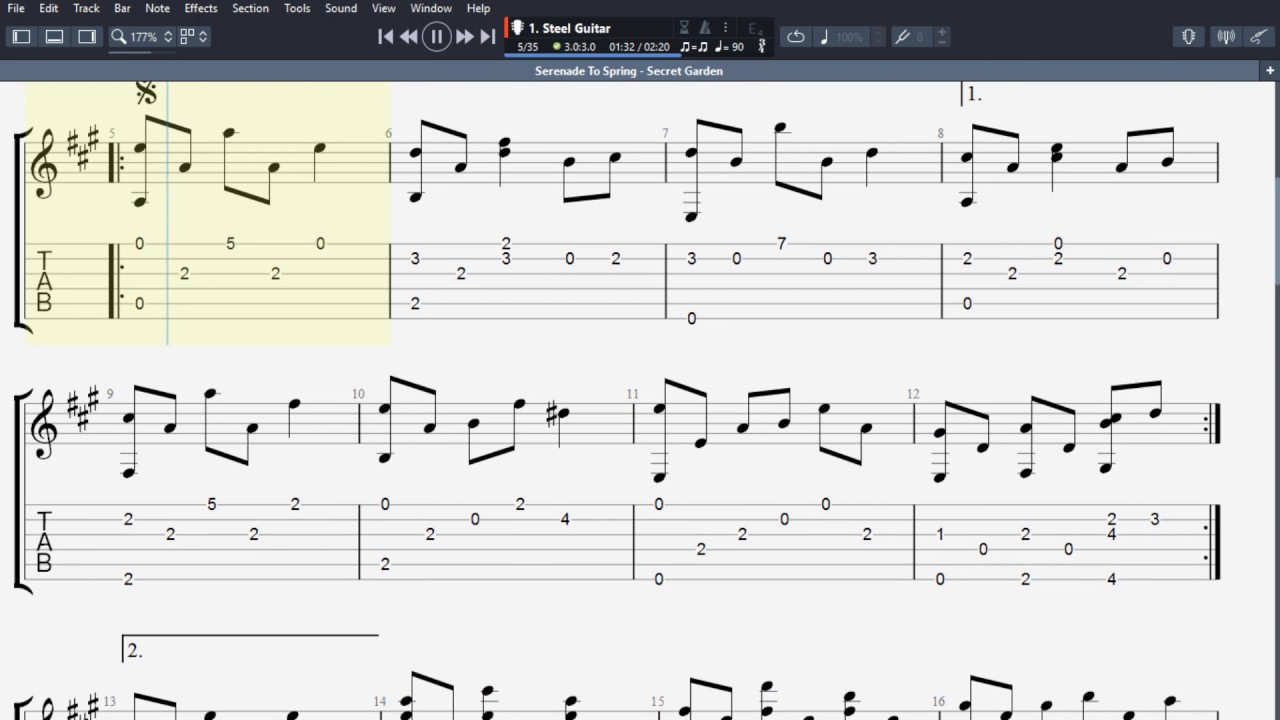
Task: Open the Window menu
Action: [x=431, y=8]
